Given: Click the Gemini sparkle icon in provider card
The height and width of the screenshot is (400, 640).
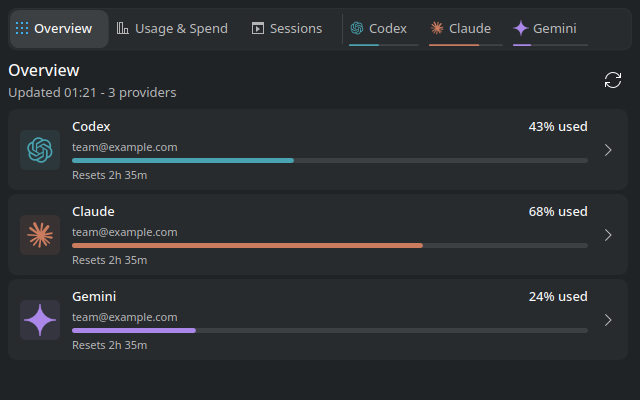Looking at the screenshot, I should [40, 320].
